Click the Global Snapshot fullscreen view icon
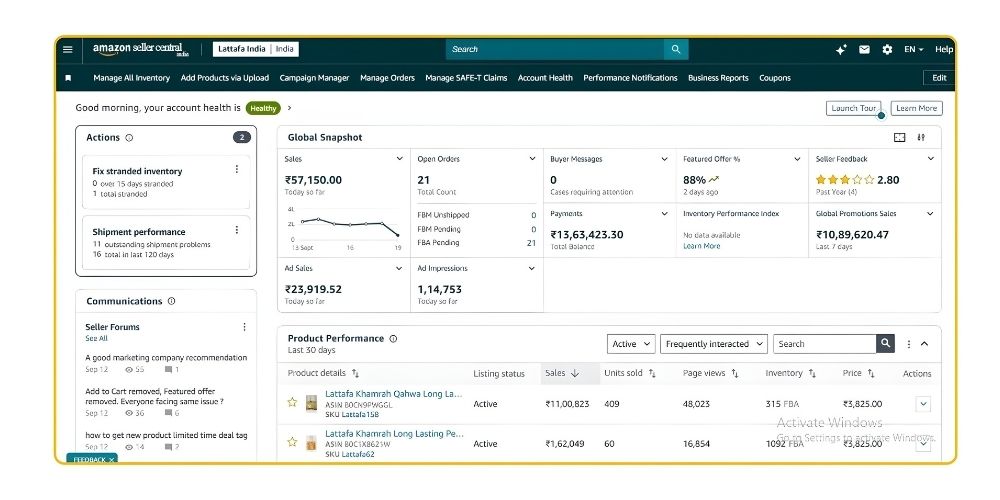Screen dimensions: 1000x500 (899, 138)
